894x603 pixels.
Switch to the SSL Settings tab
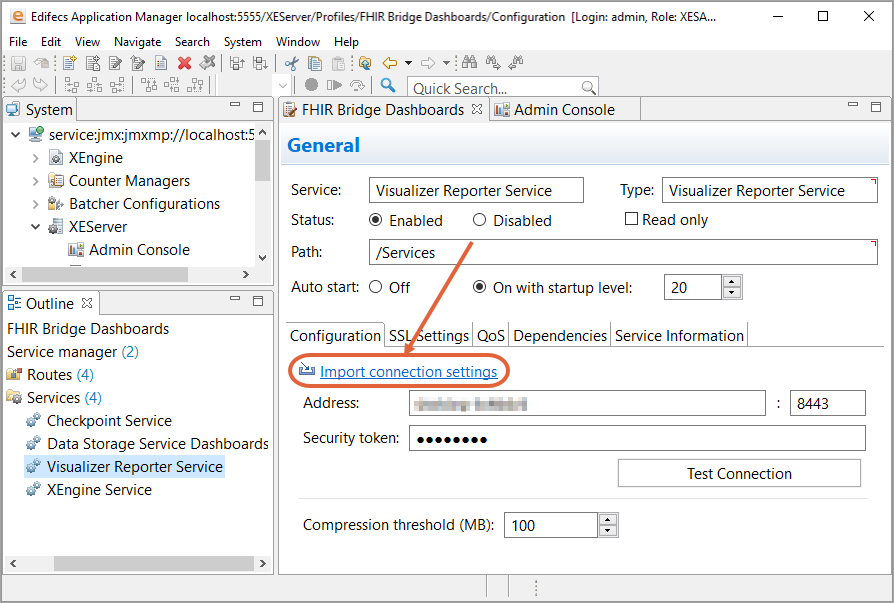click(x=429, y=336)
